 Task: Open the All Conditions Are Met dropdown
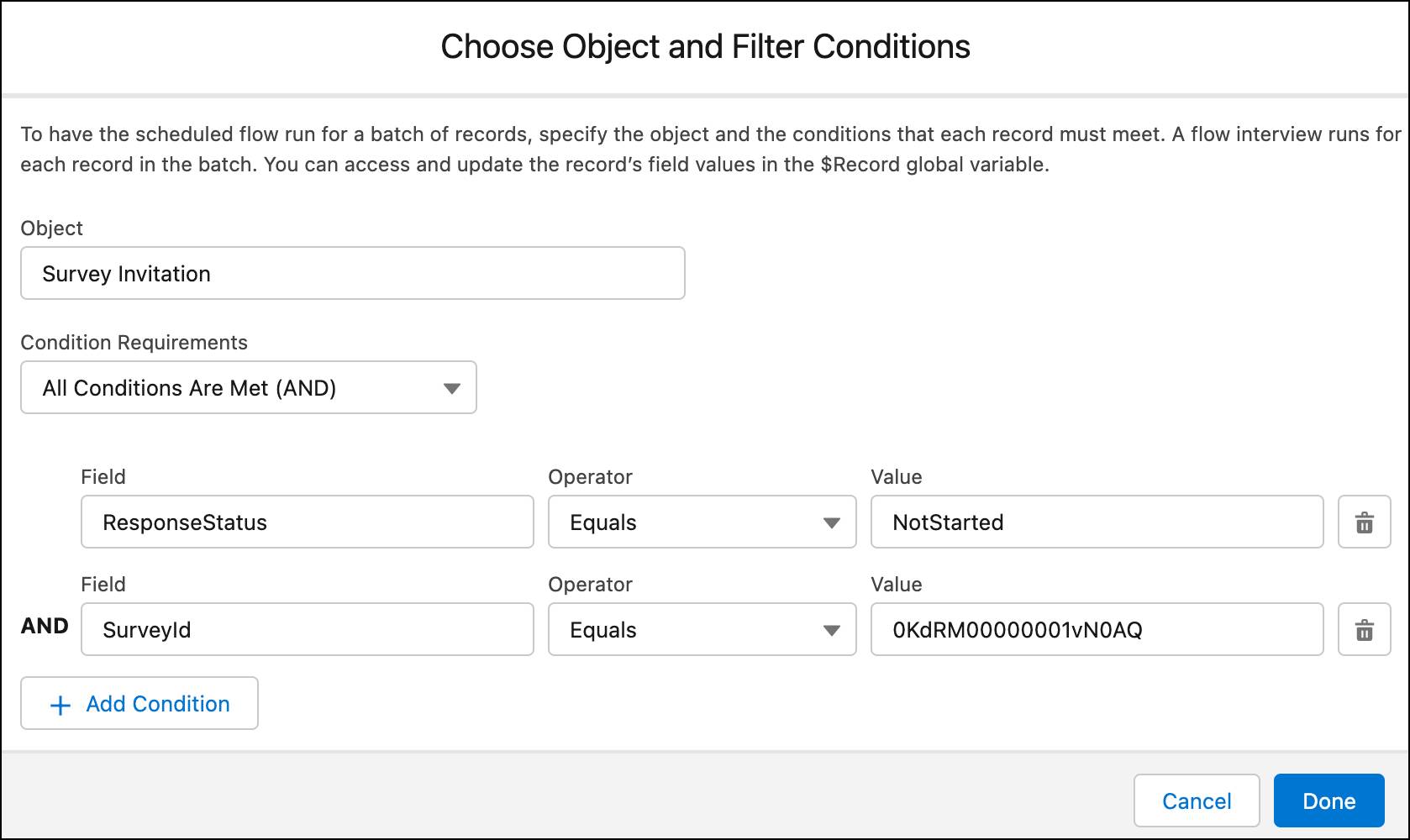click(x=248, y=387)
